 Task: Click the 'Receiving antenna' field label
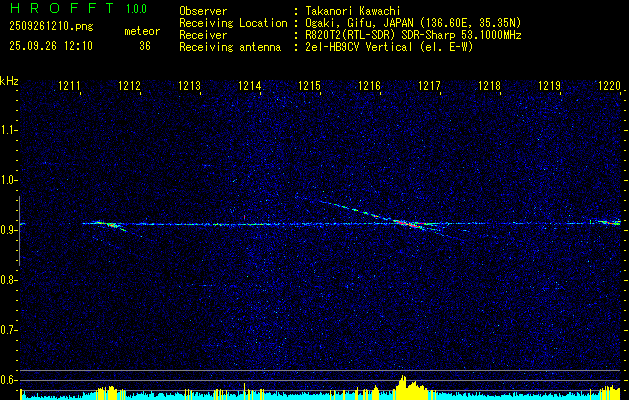pos(230,47)
